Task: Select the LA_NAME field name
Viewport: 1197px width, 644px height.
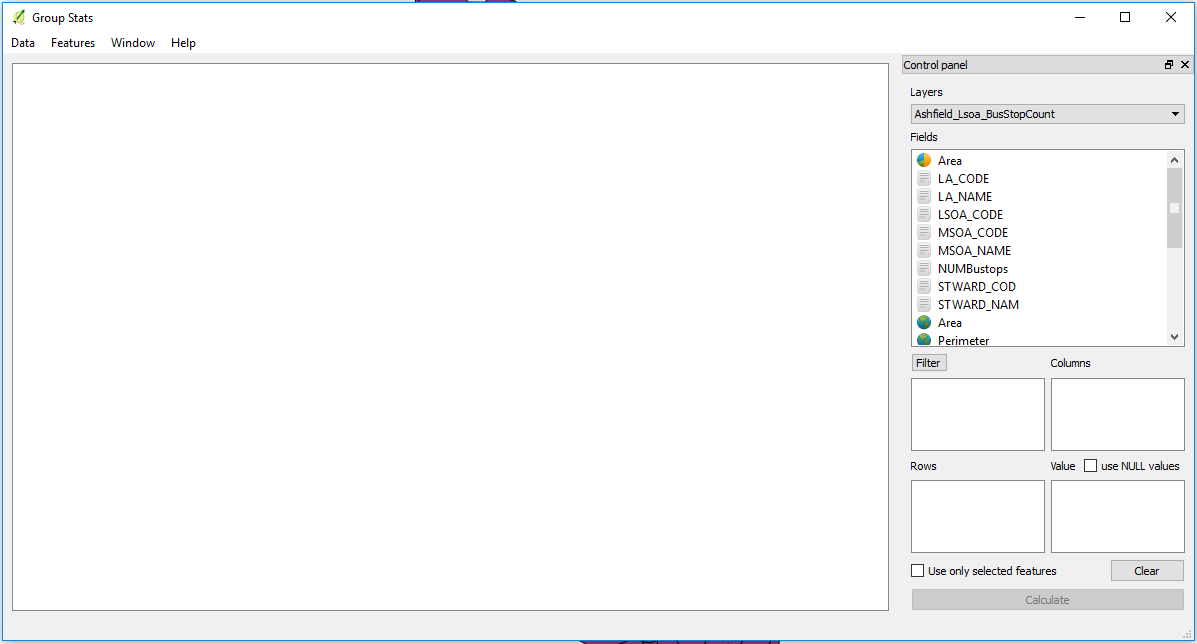Action: (x=965, y=196)
